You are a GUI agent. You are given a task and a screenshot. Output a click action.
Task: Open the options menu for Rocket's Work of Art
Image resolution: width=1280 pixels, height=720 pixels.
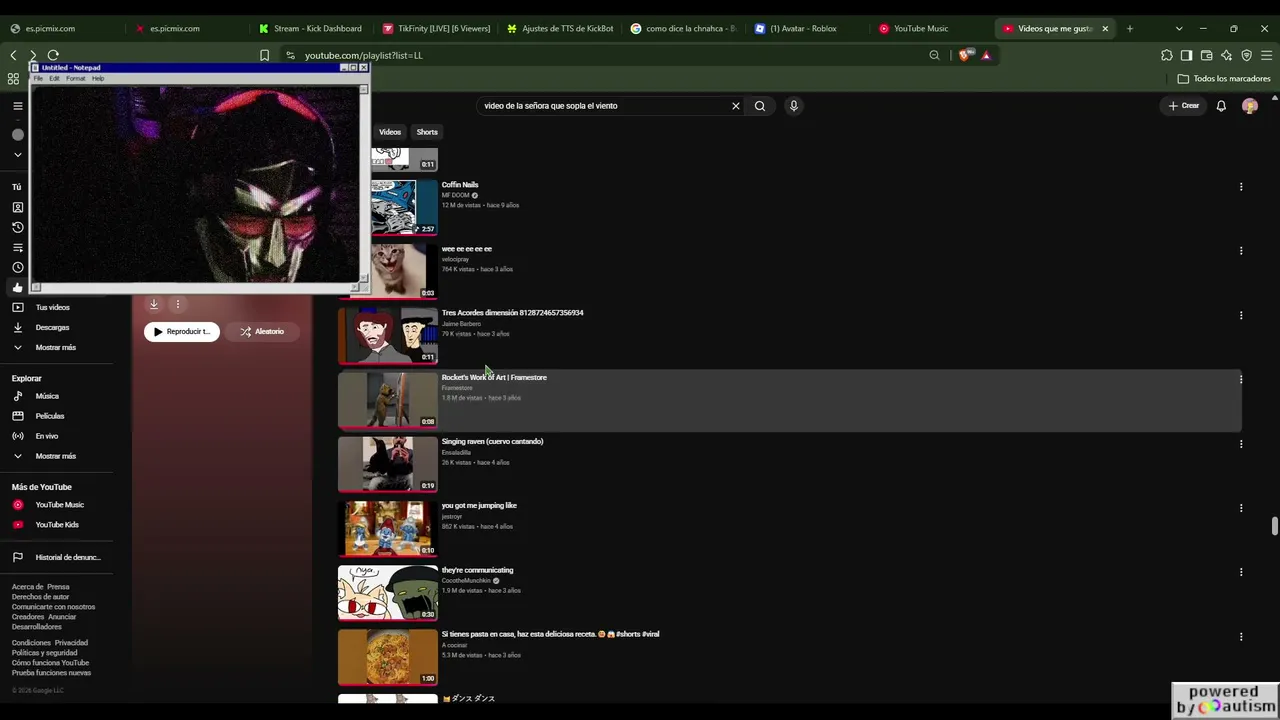pos(1241,379)
